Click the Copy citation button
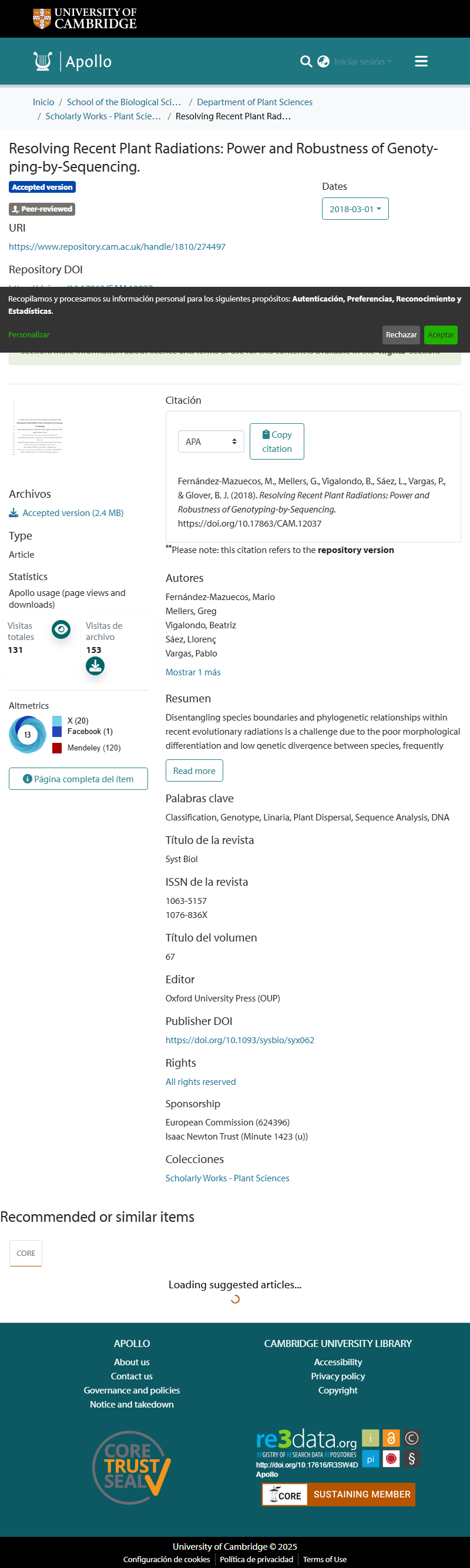Screen dimensions: 470x1568 pos(277,441)
